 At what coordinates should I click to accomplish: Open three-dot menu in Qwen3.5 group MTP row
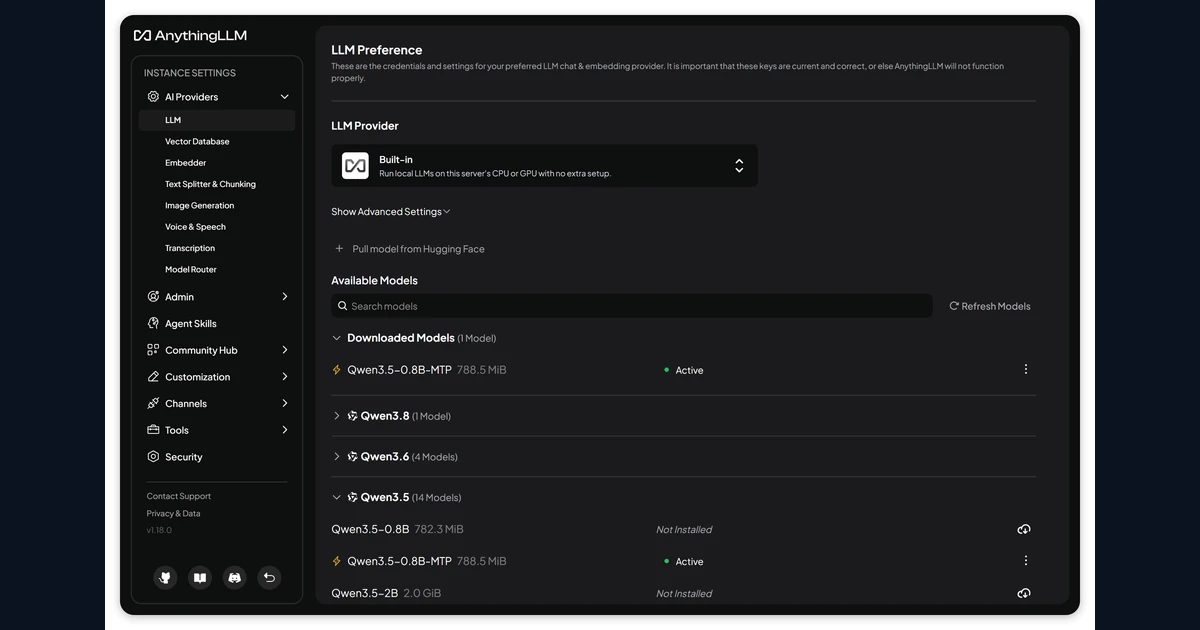point(1026,561)
